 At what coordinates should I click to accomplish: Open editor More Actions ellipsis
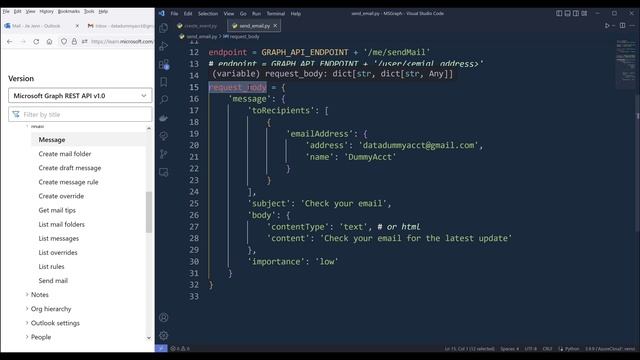(632, 25)
